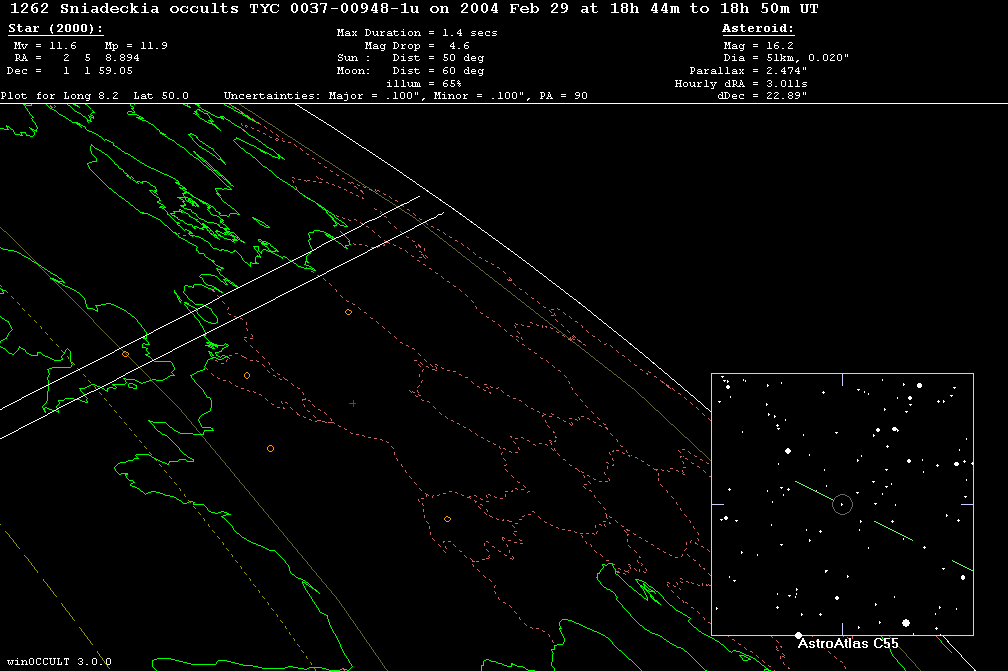Click the orange site marker inside the occultation path

coord(126,354)
